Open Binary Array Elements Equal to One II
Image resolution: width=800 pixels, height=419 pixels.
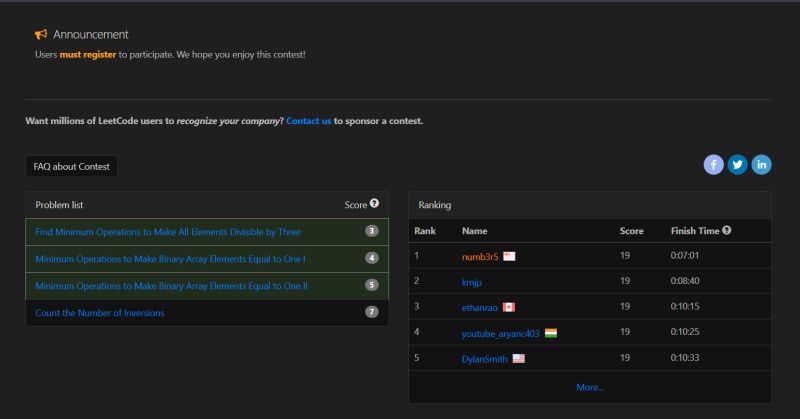click(x=171, y=285)
